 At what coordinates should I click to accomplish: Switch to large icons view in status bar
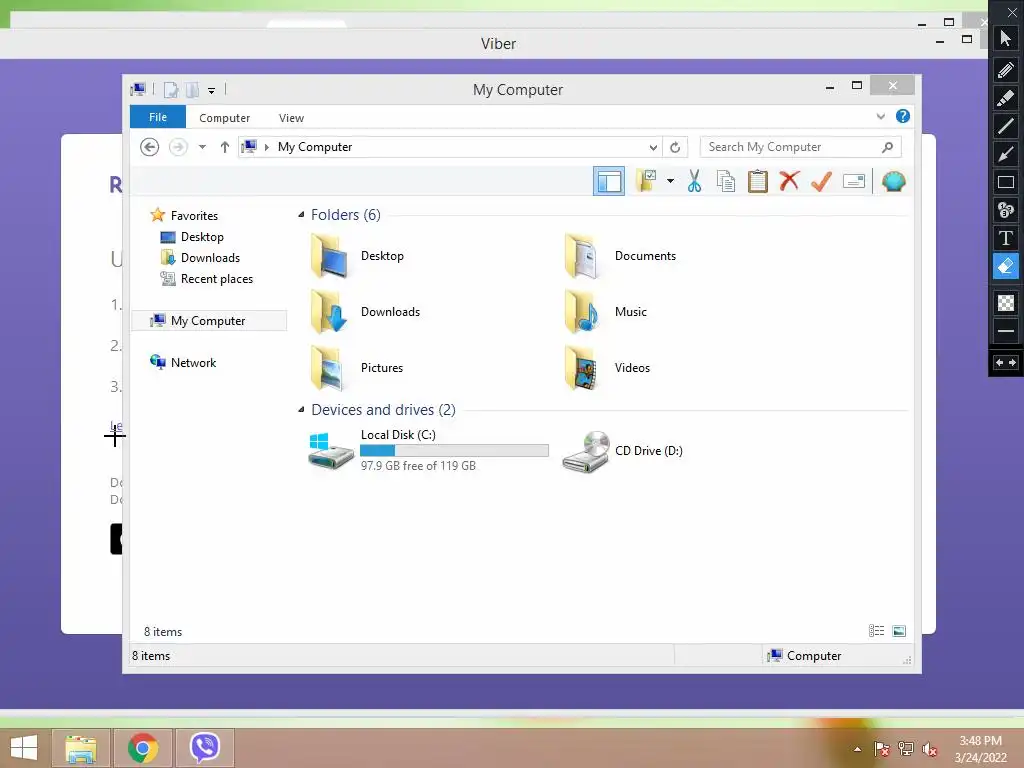[x=899, y=631]
